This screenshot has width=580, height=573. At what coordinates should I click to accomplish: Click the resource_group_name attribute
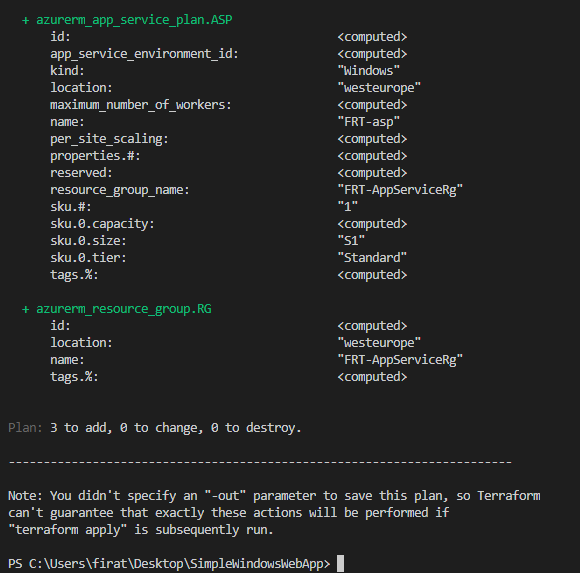pos(119,190)
